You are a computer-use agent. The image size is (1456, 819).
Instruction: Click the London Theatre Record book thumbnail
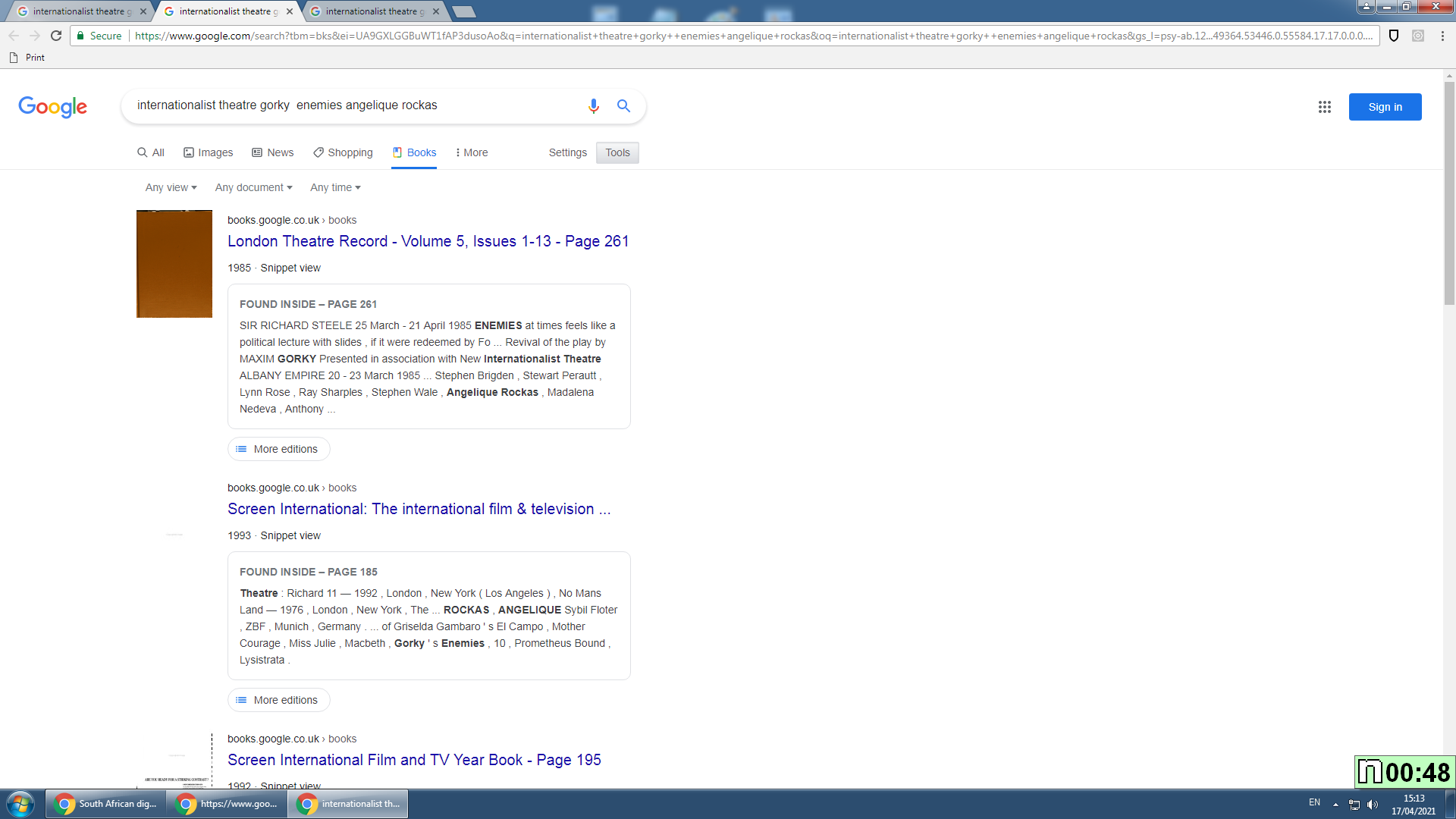(x=174, y=264)
